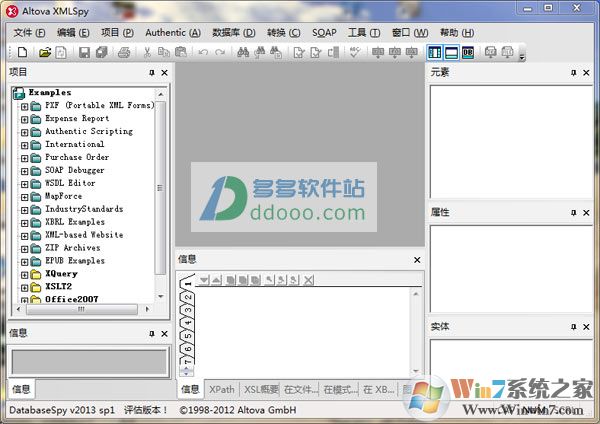Click the Replace binoculars icon

click(276, 52)
